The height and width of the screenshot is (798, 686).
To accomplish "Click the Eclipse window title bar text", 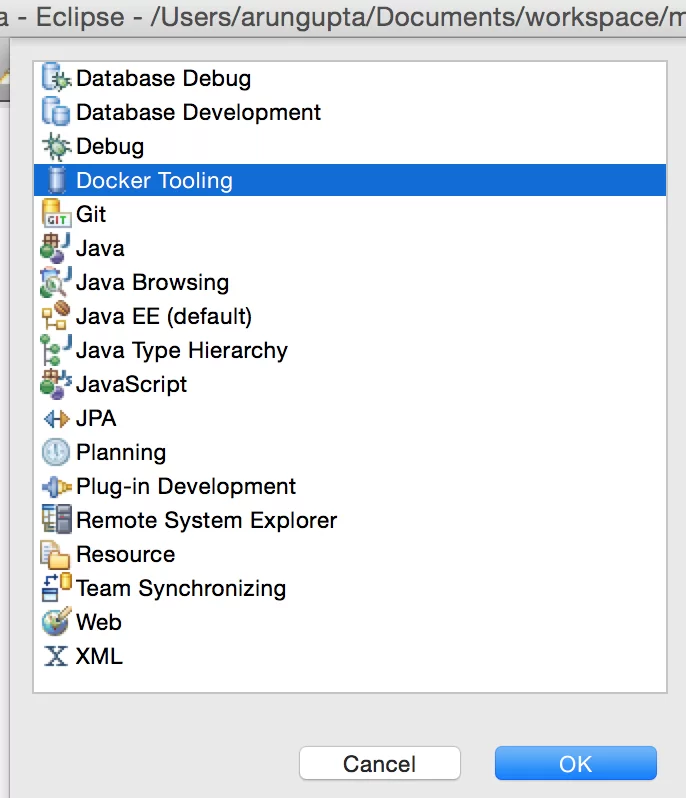I will click(x=343, y=17).
